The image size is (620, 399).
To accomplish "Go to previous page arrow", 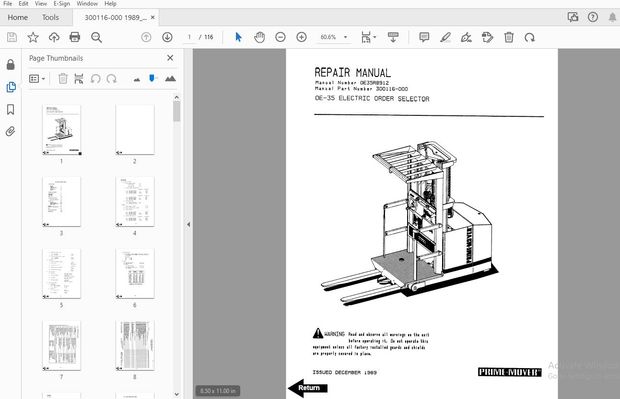I will tap(146, 37).
